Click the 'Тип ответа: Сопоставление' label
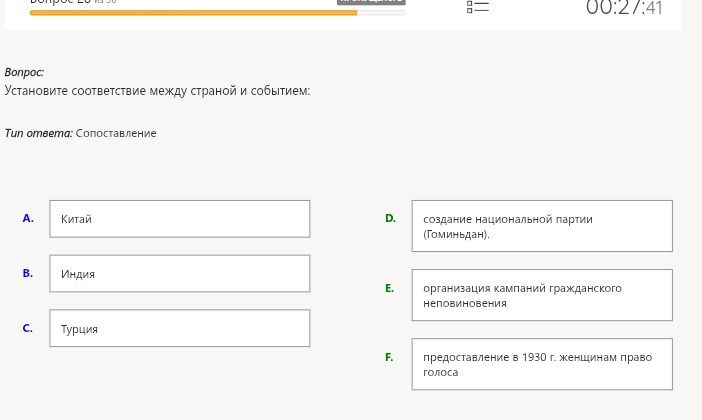 [x=81, y=133]
